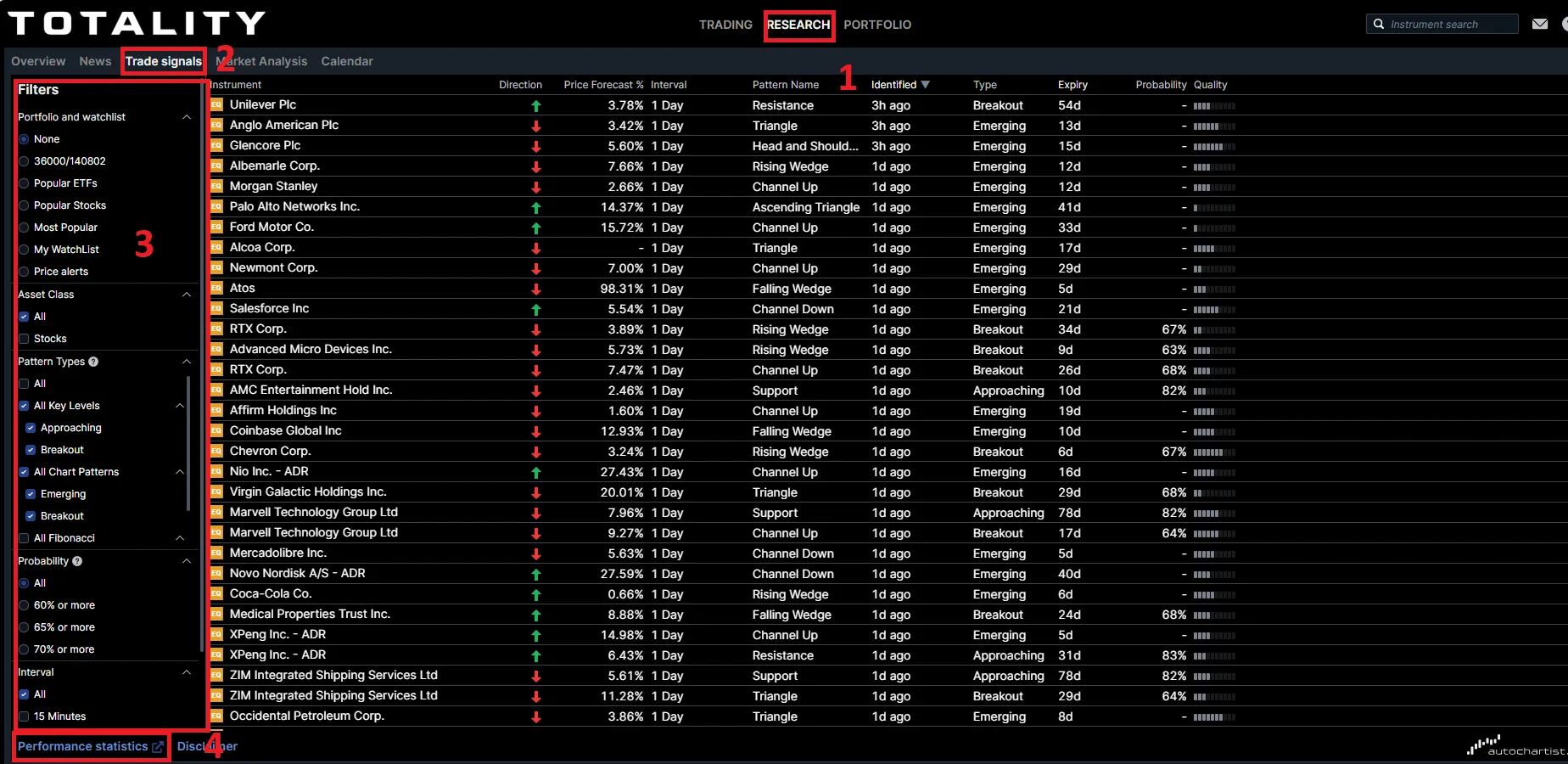Click the Atos instrument type icon

pyautogui.click(x=216, y=288)
